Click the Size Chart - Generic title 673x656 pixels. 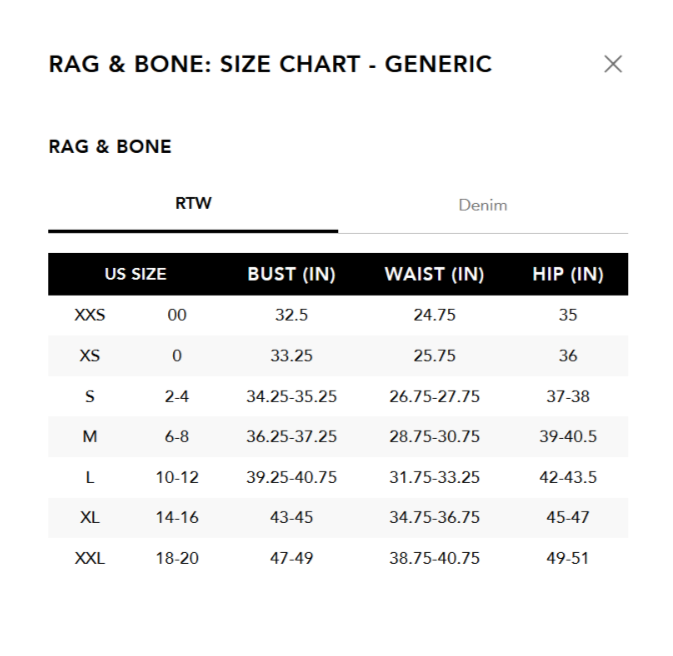click(x=270, y=65)
